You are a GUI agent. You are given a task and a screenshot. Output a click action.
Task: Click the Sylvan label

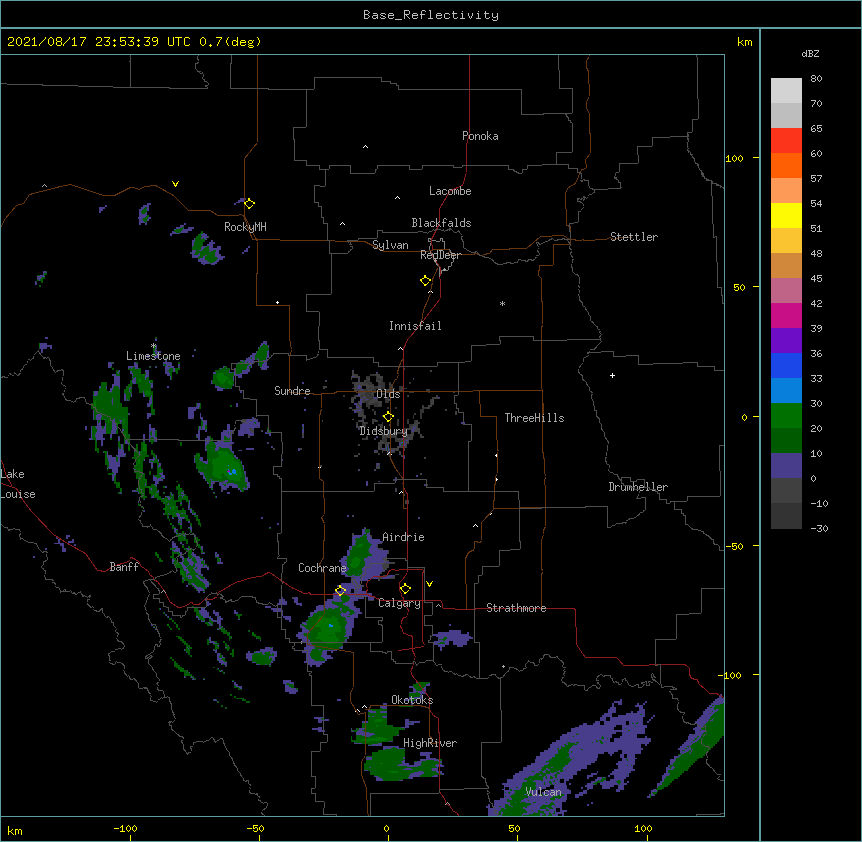click(x=390, y=245)
